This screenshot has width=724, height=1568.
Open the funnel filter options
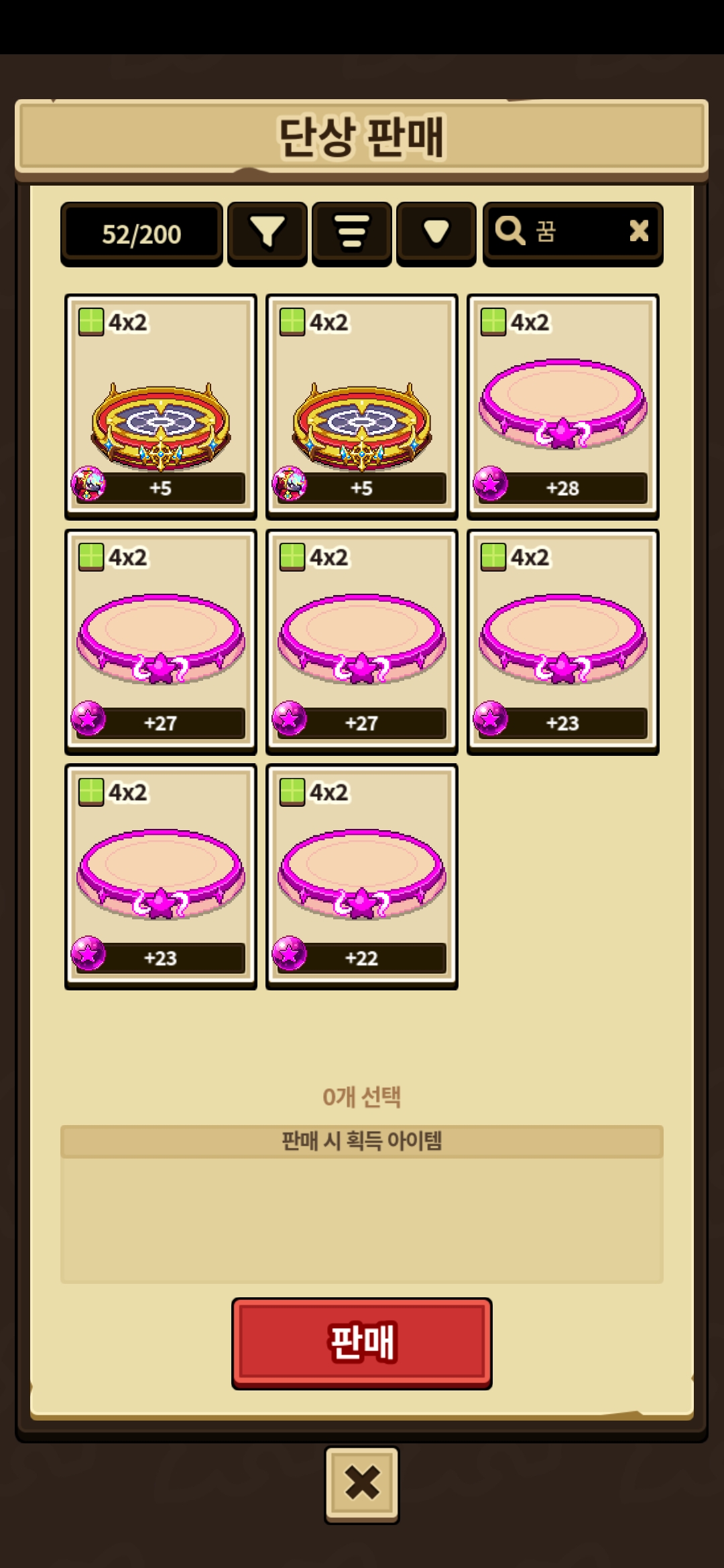[x=267, y=233]
